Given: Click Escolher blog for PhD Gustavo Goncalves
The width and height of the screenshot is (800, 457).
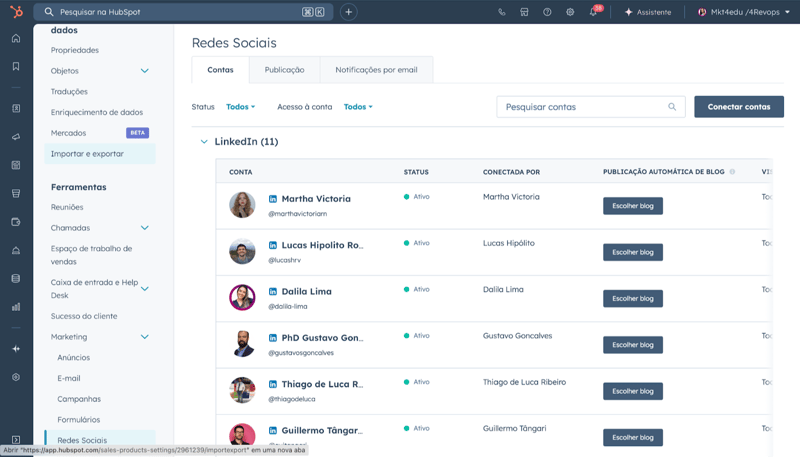Looking at the screenshot, I should [x=633, y=345].
